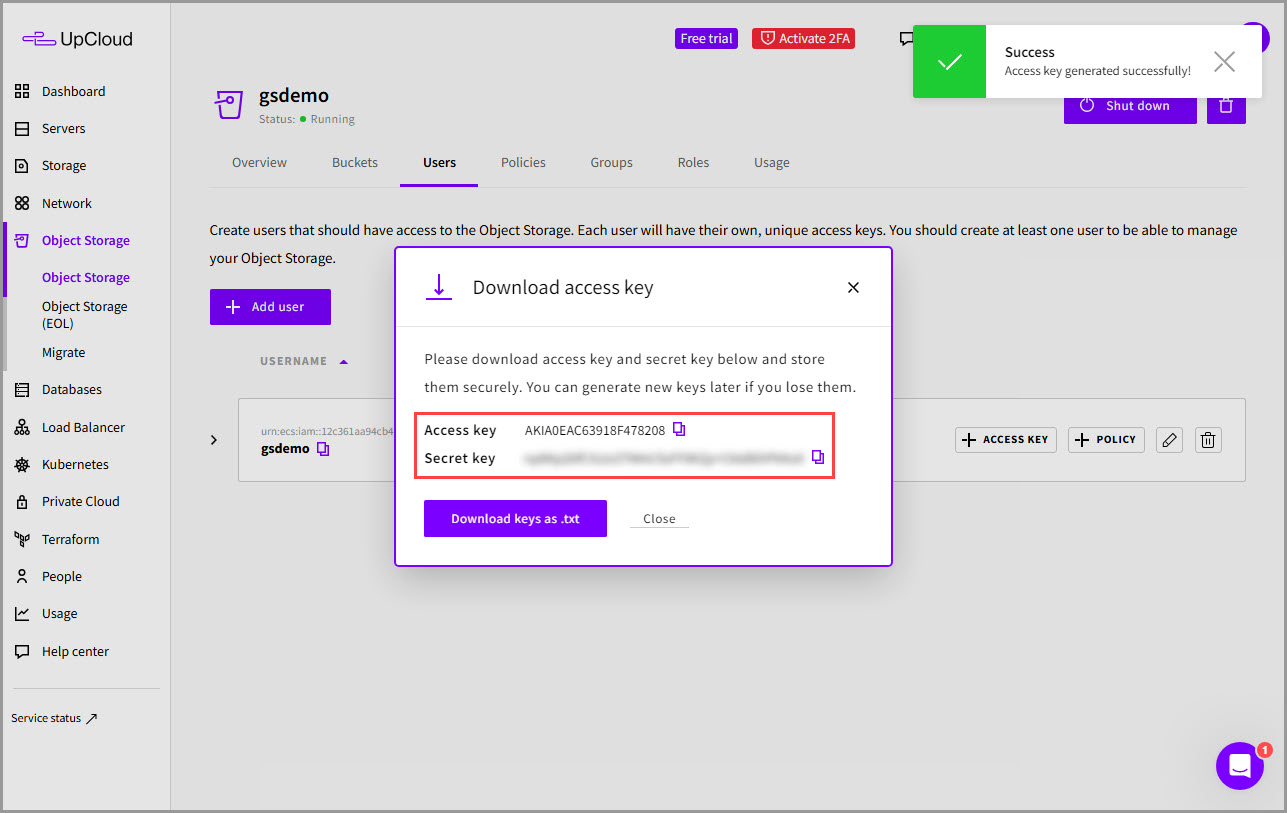Go to the Groups tab
The width and height of the screenshot is (1287, 813).
pyautogui.click(x=611, y=163)
